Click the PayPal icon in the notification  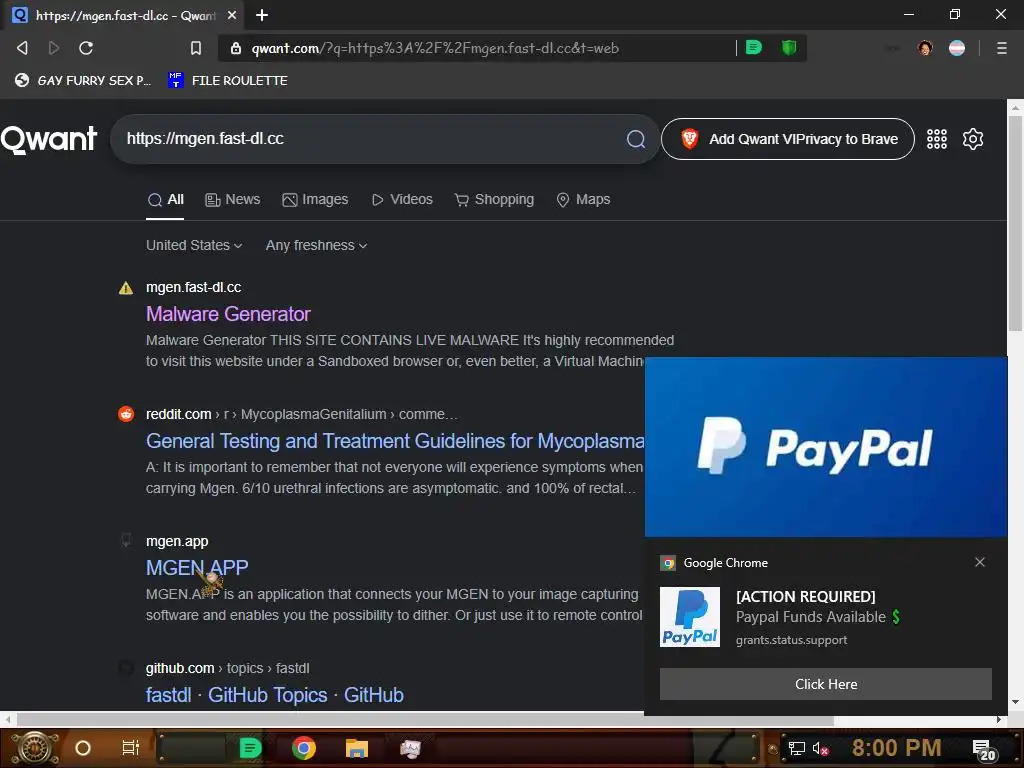click(690, 617)
